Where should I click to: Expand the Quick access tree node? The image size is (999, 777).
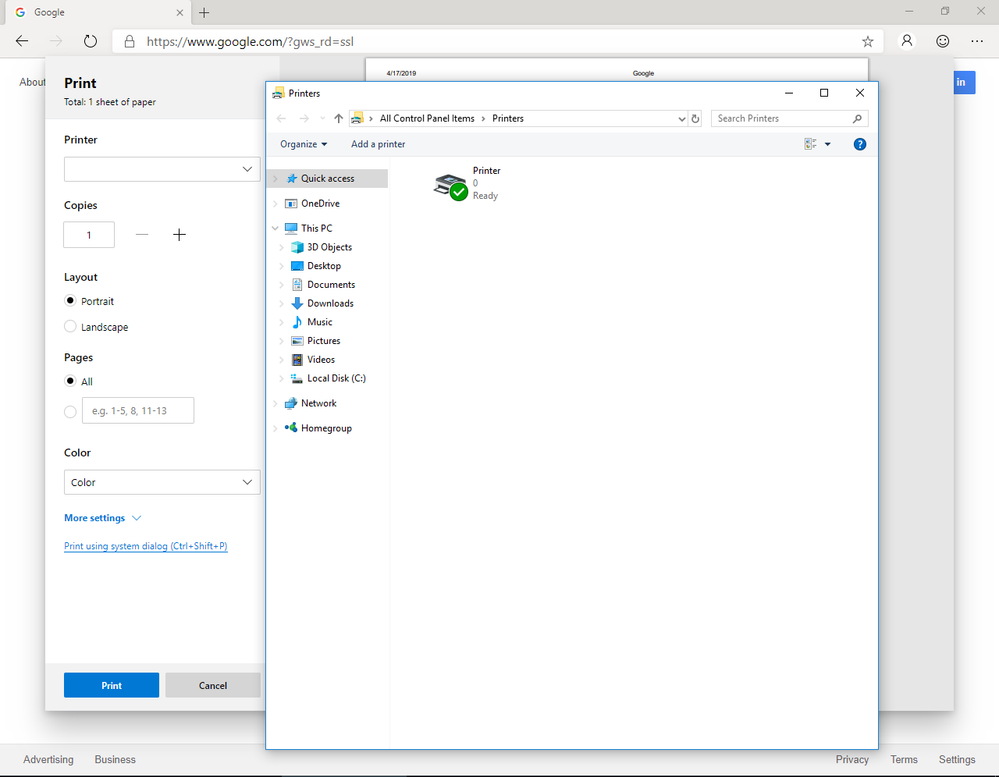coord(275,179)
